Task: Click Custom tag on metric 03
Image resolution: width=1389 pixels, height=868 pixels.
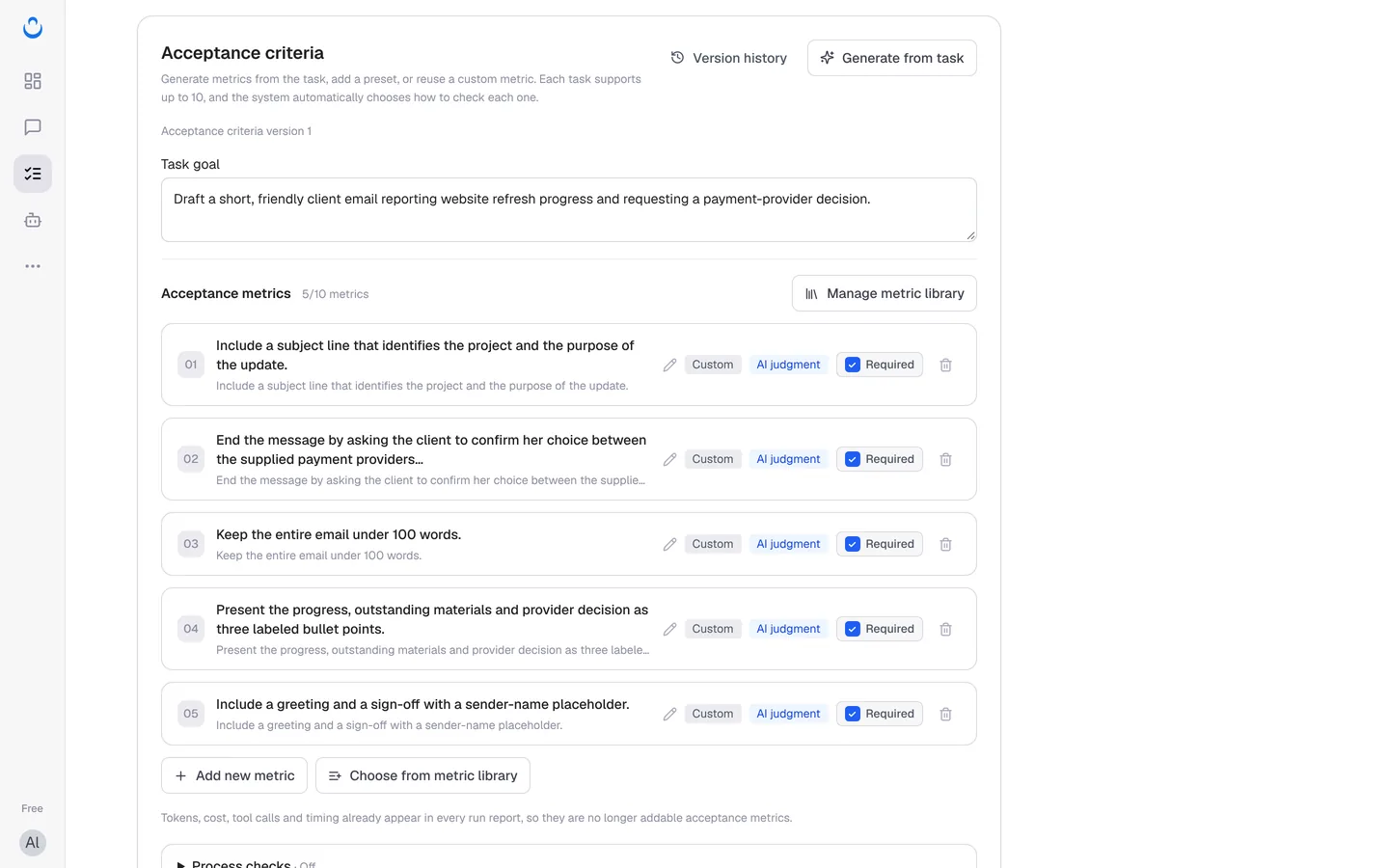Action: [x=713, y=544]
